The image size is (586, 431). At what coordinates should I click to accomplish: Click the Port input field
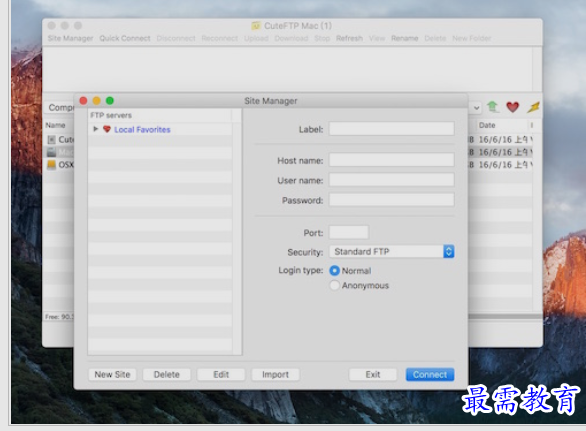(x=349, y=233)
